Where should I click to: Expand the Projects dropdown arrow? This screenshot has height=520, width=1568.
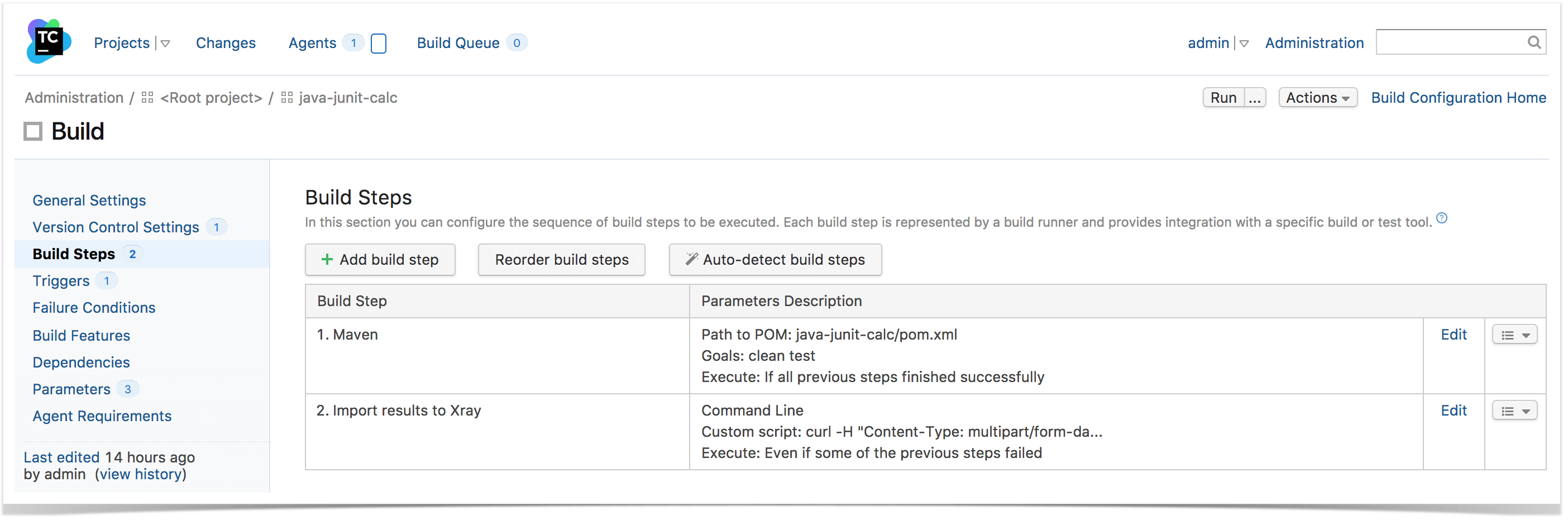point(165,44)
